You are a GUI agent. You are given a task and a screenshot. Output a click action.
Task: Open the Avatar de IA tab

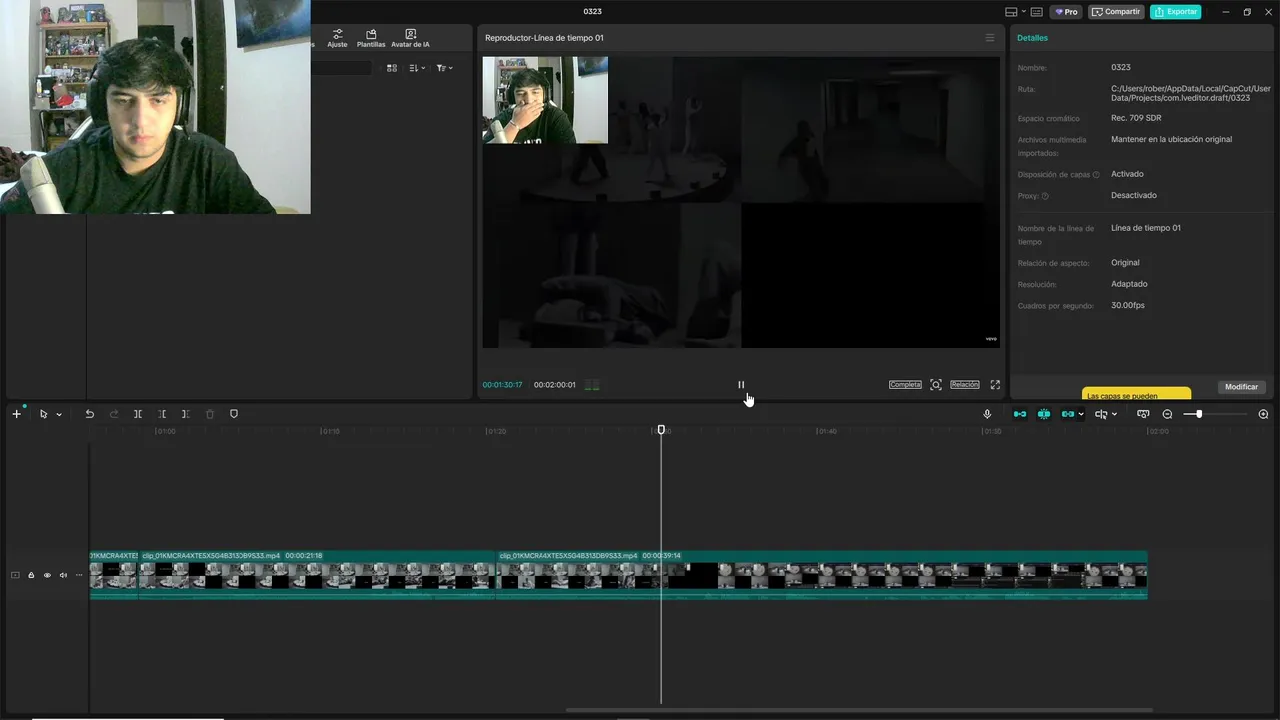(x=410, y=39)
